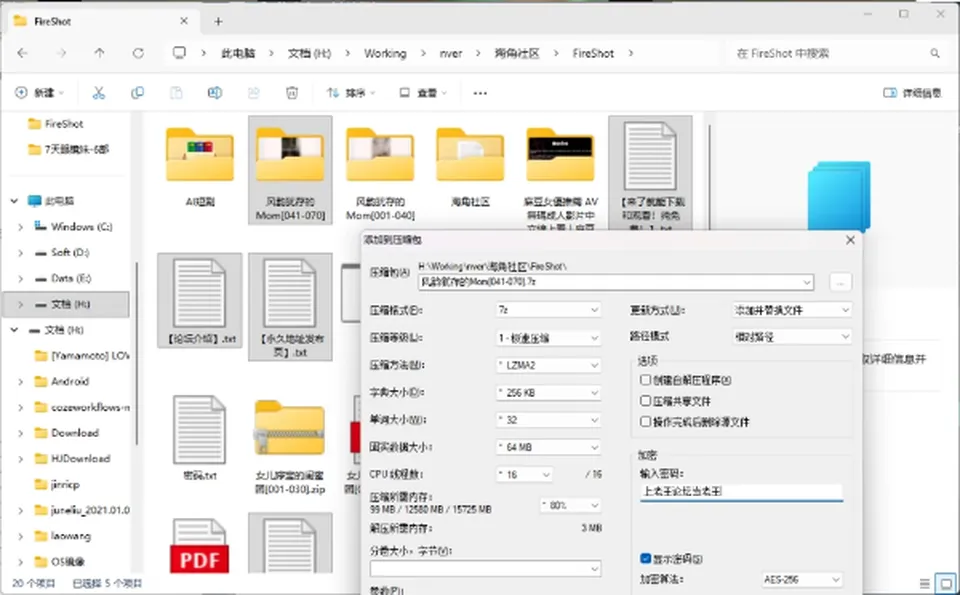960x595 pixels.
Task: Open the 新建 menu in the toolbar
Action: [40, 93]
